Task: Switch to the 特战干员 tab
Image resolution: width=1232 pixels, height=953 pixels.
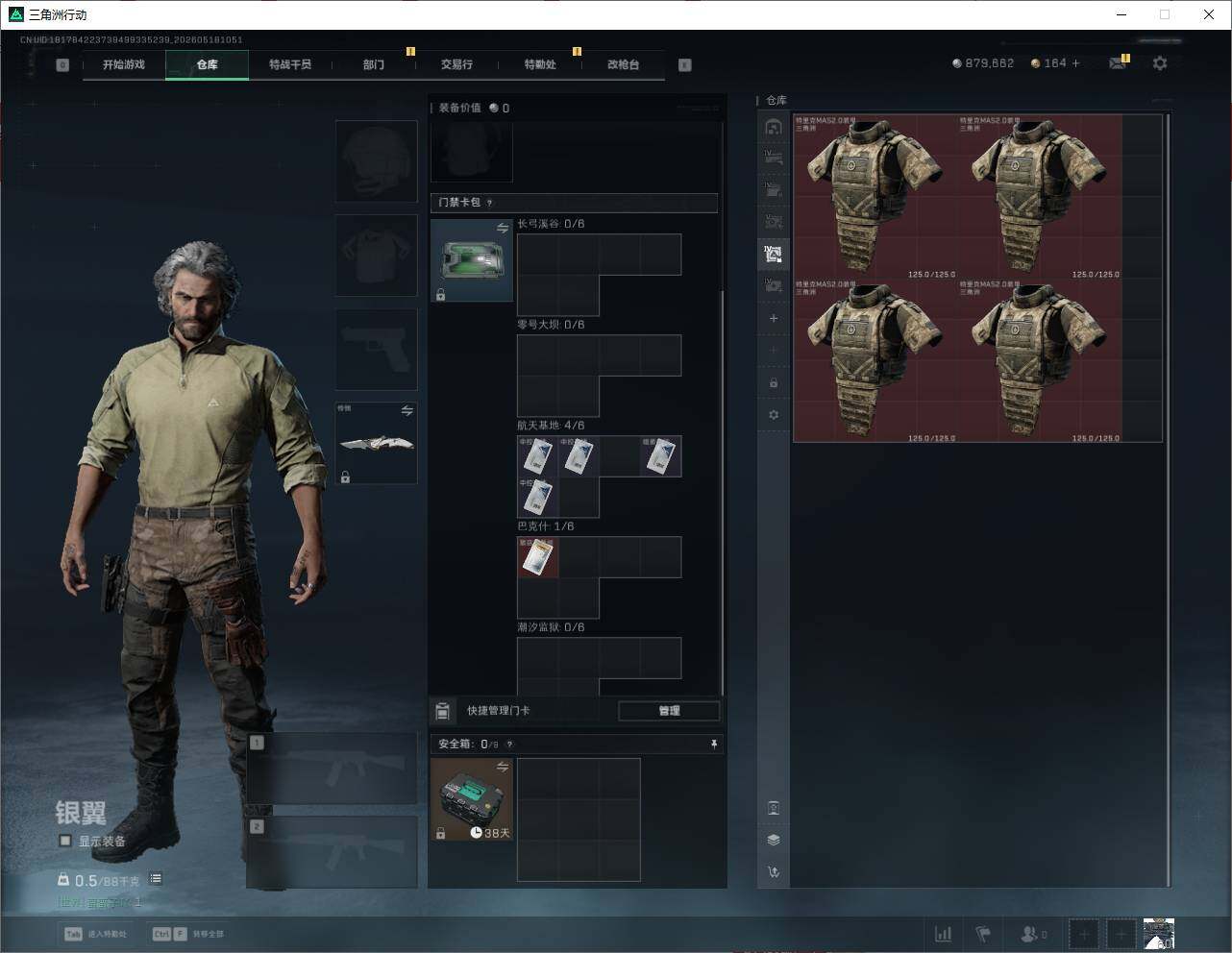Action: (290, 64)
